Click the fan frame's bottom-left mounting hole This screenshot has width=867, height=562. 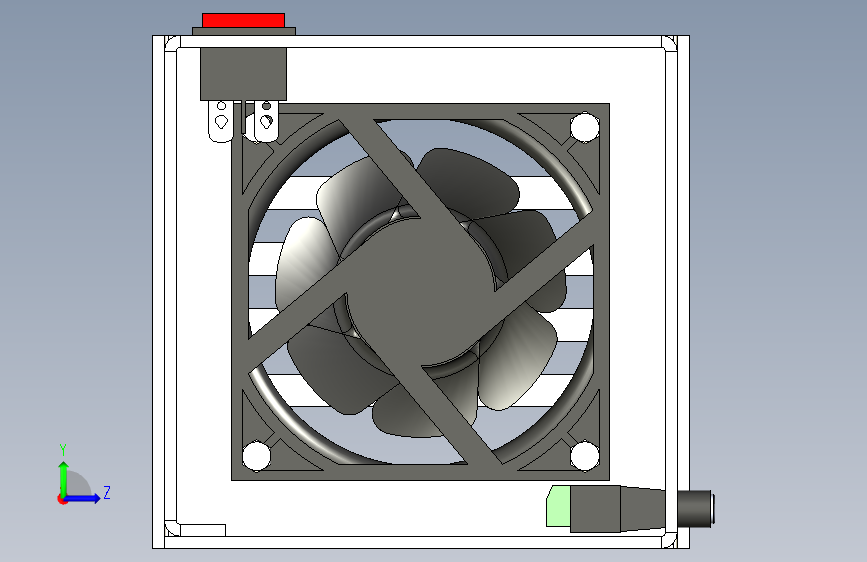tap(257, 456)
